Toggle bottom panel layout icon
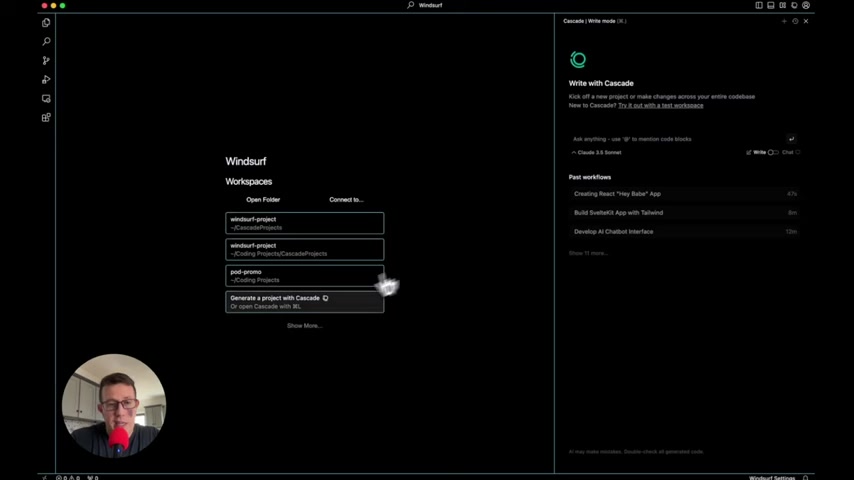This screenshot has width=854, height=480. pos(771,5)
